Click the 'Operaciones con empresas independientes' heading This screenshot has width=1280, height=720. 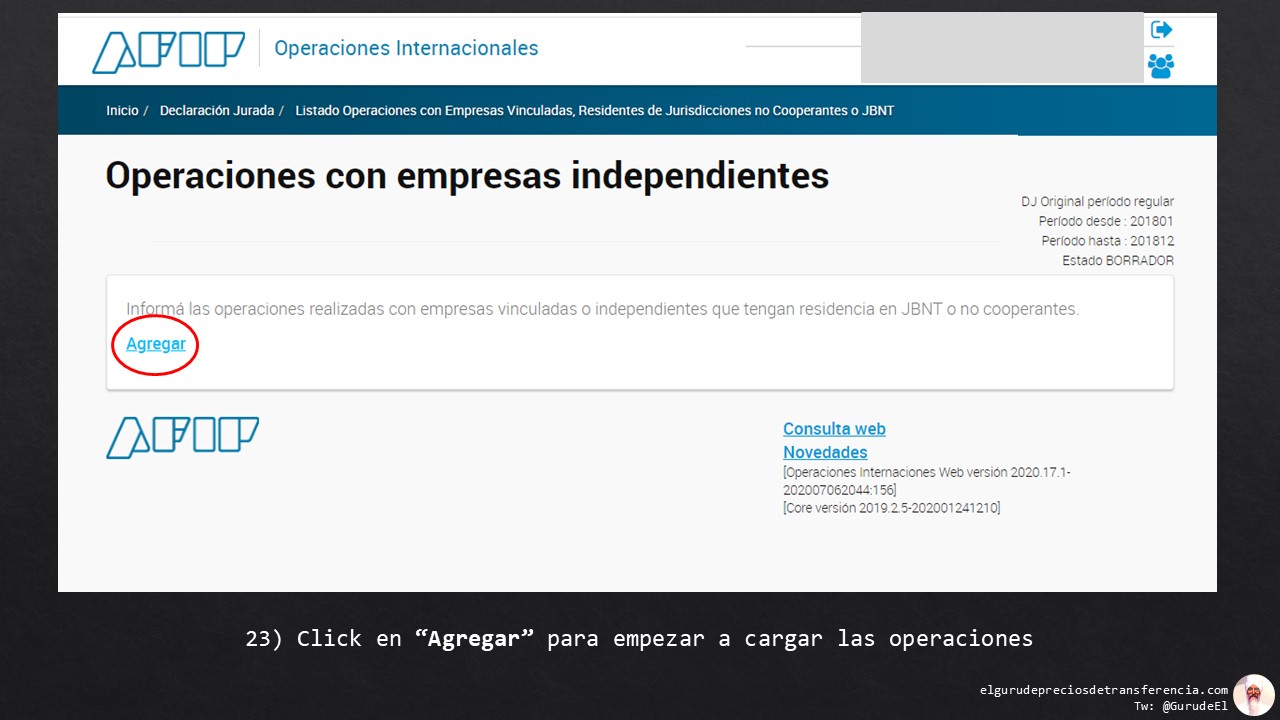coord(467,175)
